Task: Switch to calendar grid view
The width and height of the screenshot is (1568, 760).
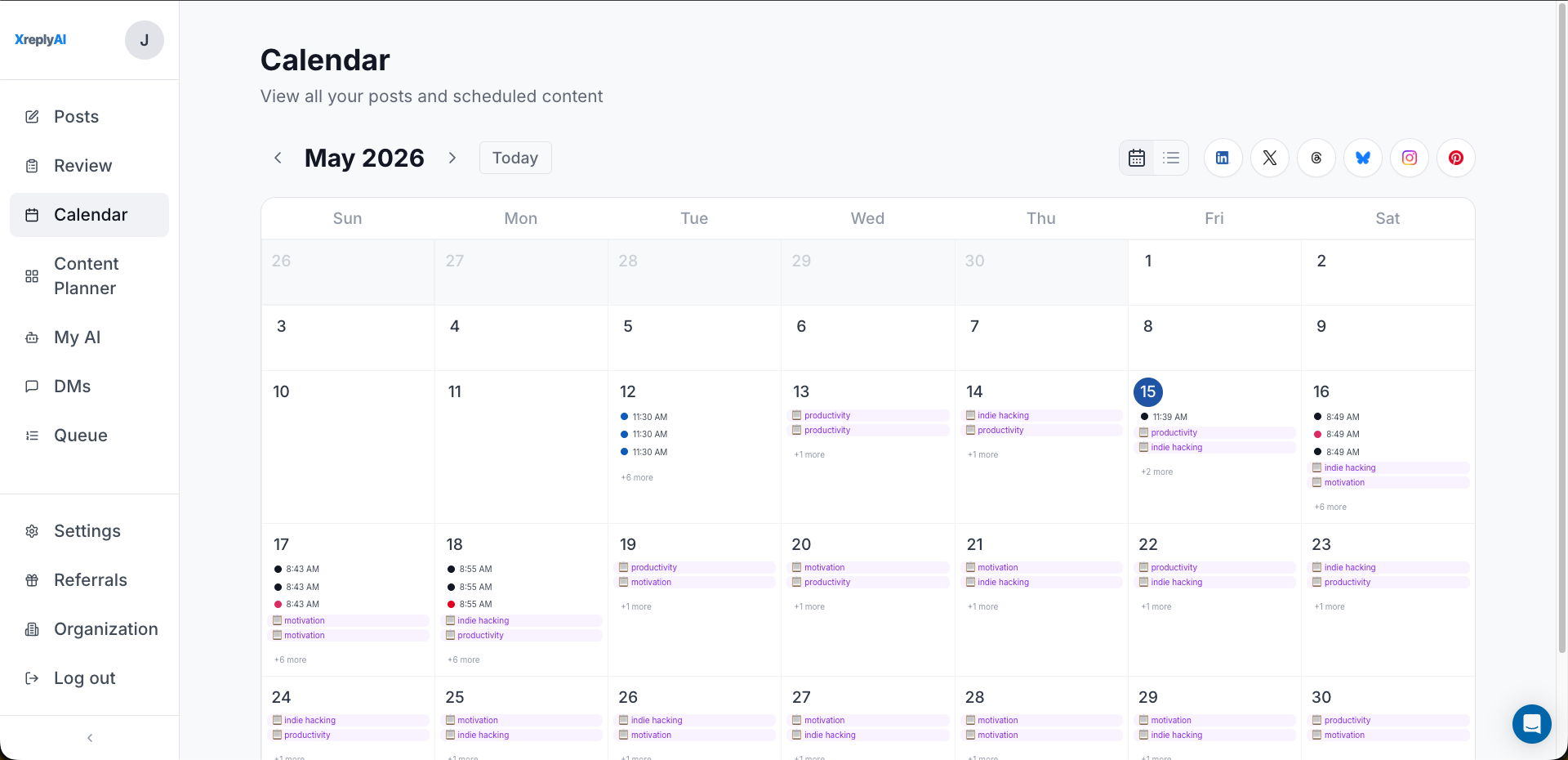Action: tap(1137, 158)
